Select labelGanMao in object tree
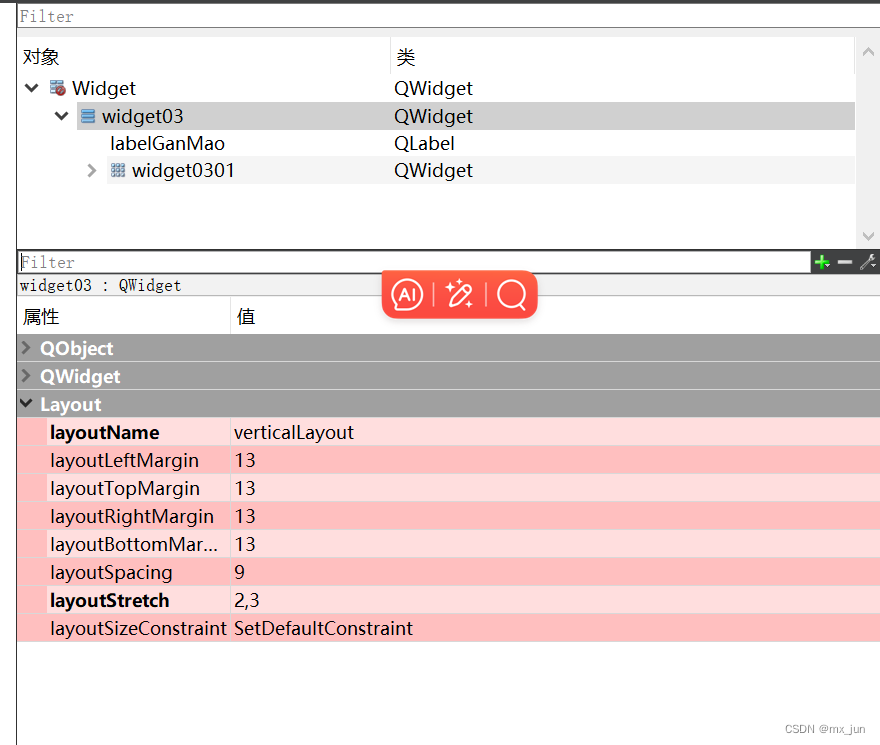The width and height of the screenshot is (880, 745). 167,144
